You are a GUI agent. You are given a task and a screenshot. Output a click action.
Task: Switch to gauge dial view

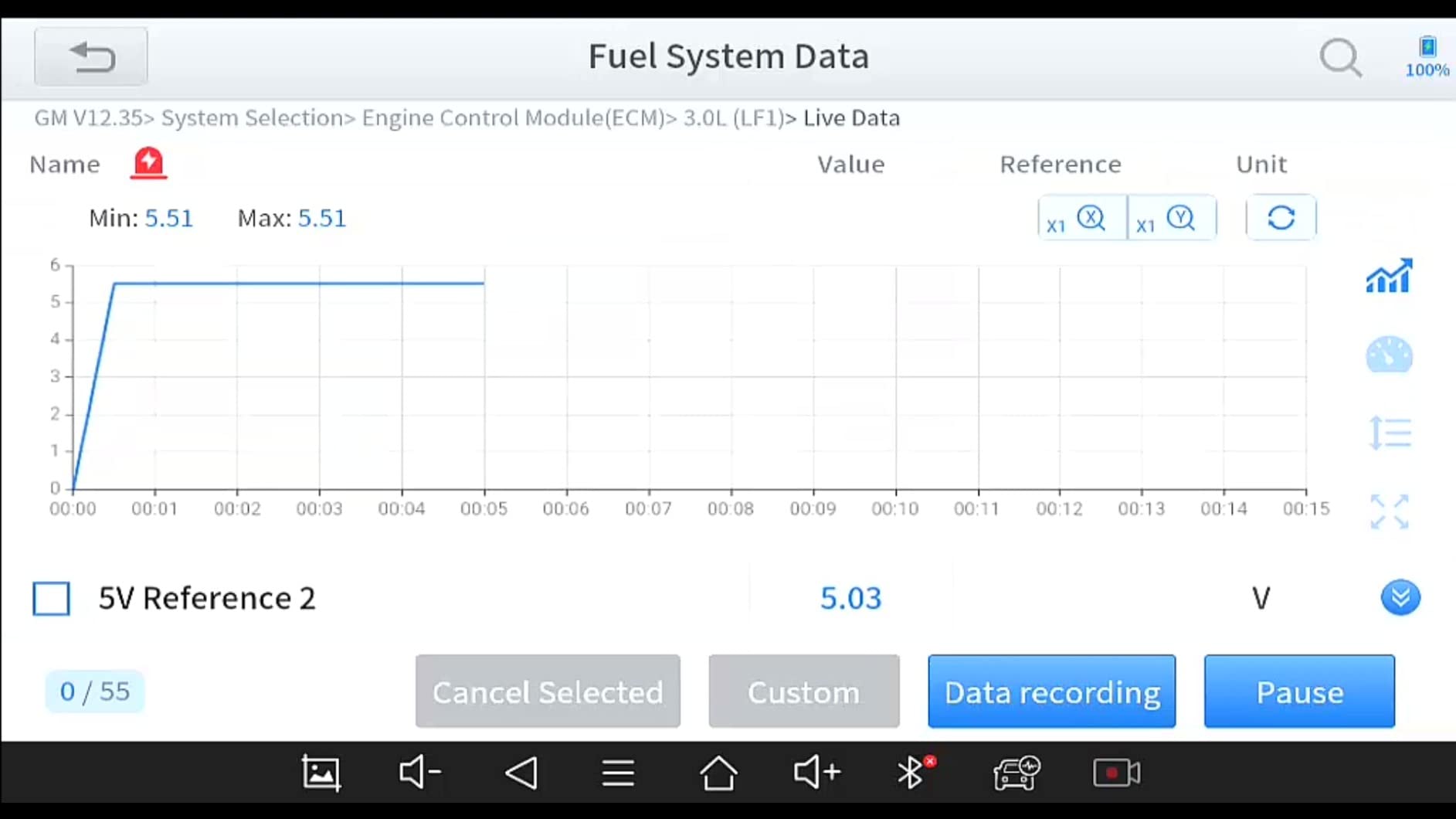coord(1389,355)
